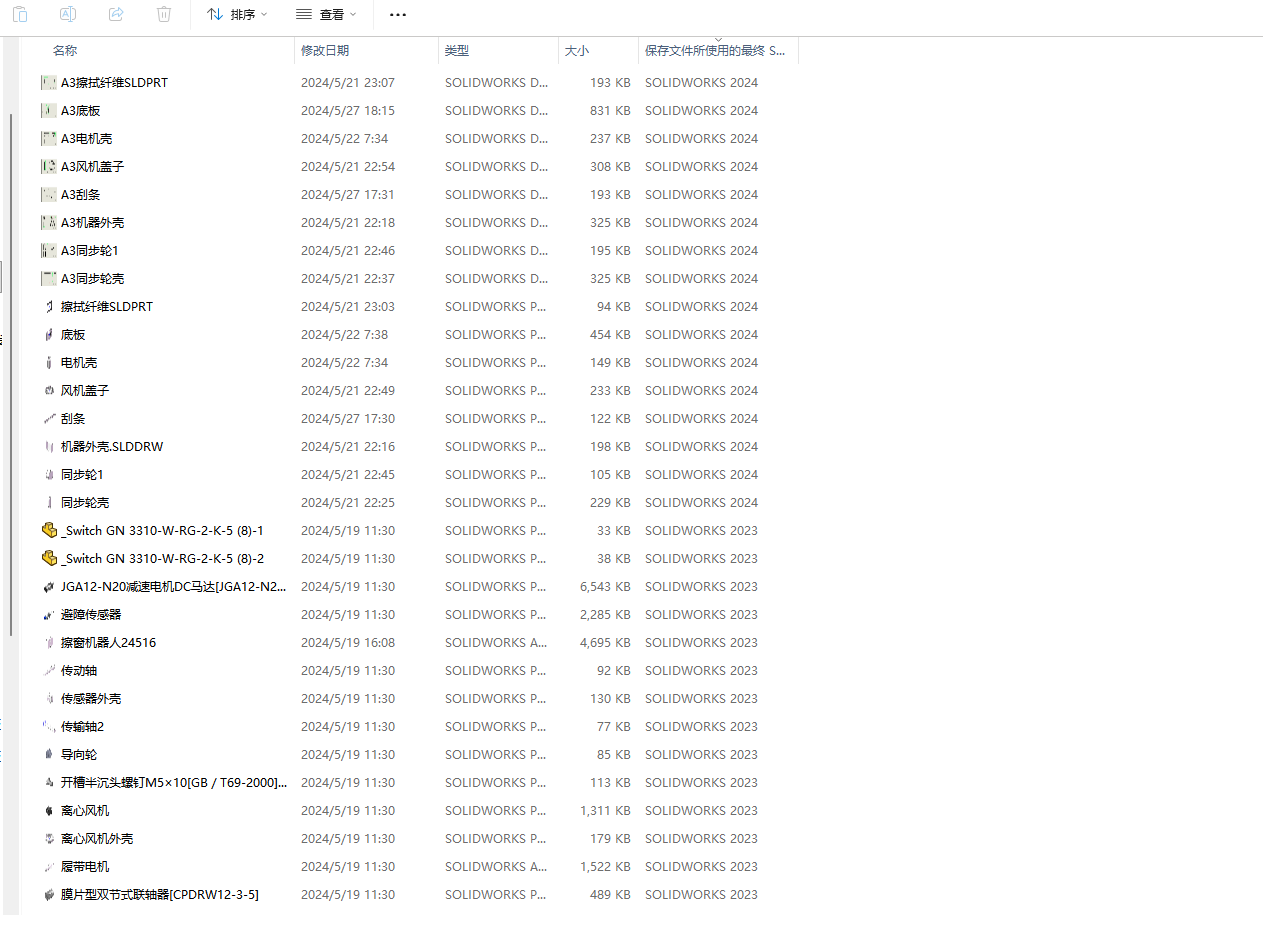The width and height of the screenshot is (1263, 941).
Task: Click the size value 1,522 KB
Action: coord(605,866)
